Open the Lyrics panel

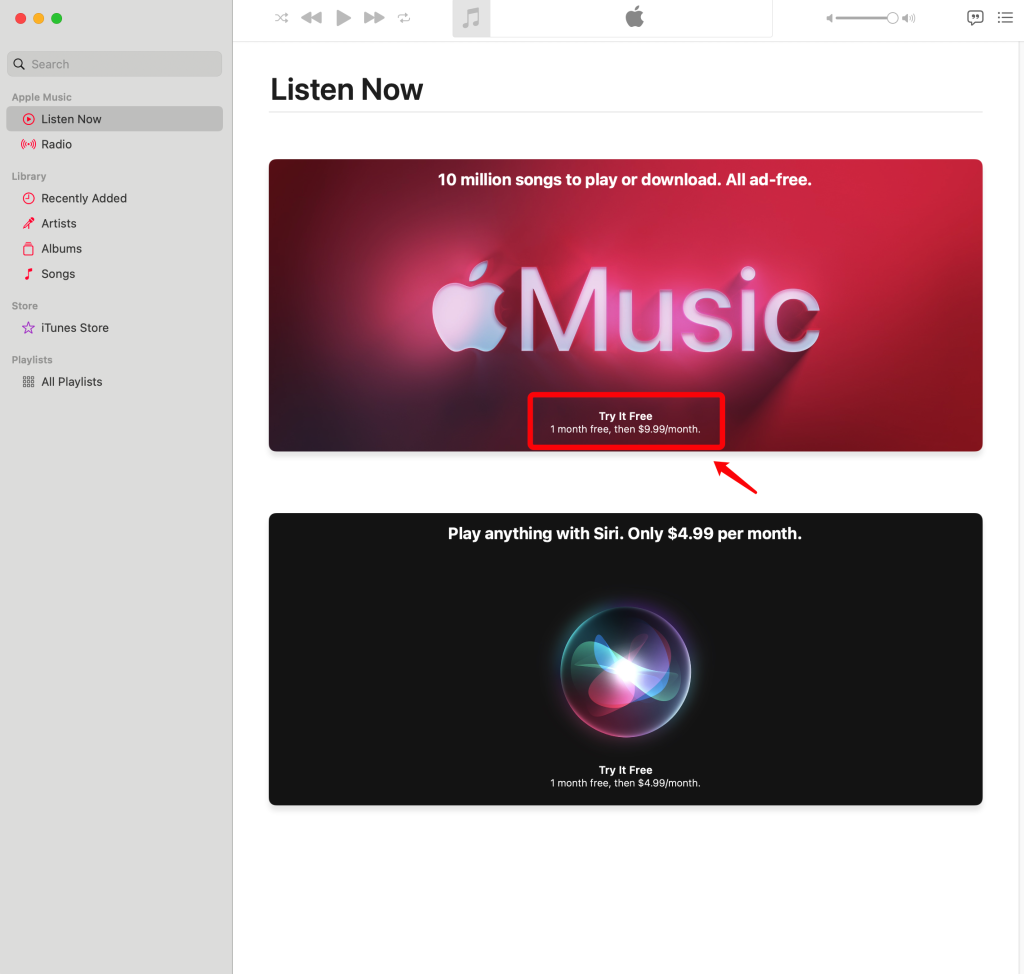[975, 17]
